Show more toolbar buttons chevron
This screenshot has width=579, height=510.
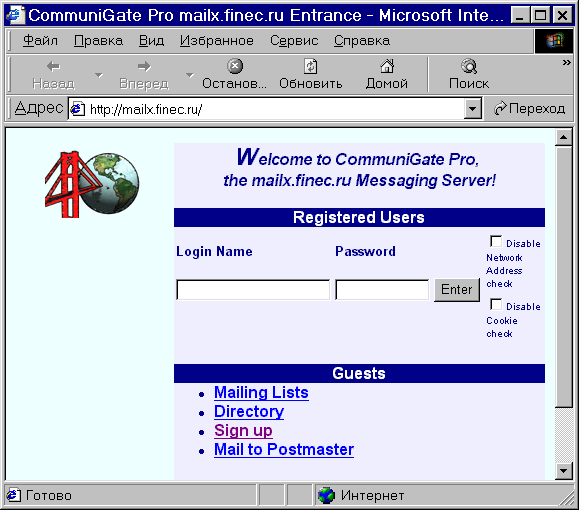pos(566,63)
